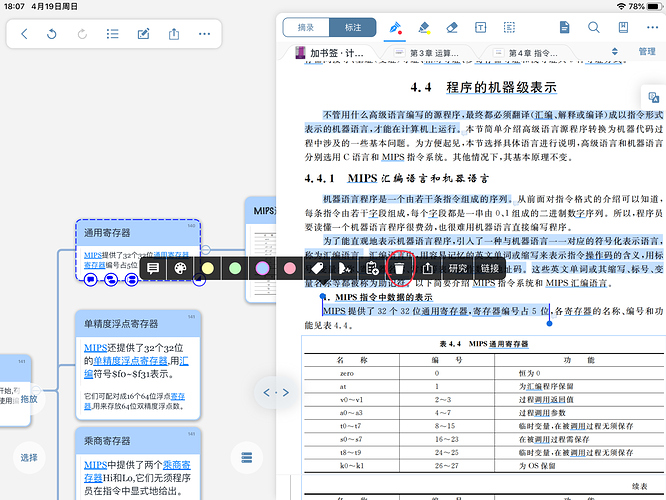Click the 管理 manage button
Image resolution: width=666 pixels, height=500 pixels.
pos(647,52)
